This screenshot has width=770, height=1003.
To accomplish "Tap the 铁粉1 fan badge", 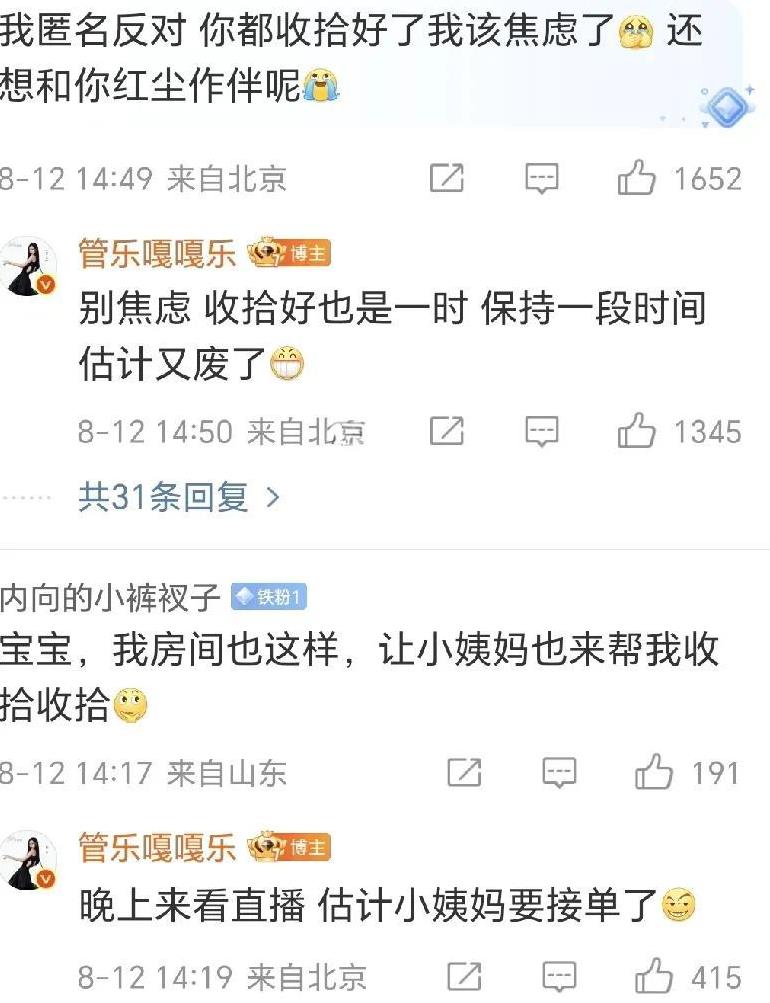I will point(269,597).
